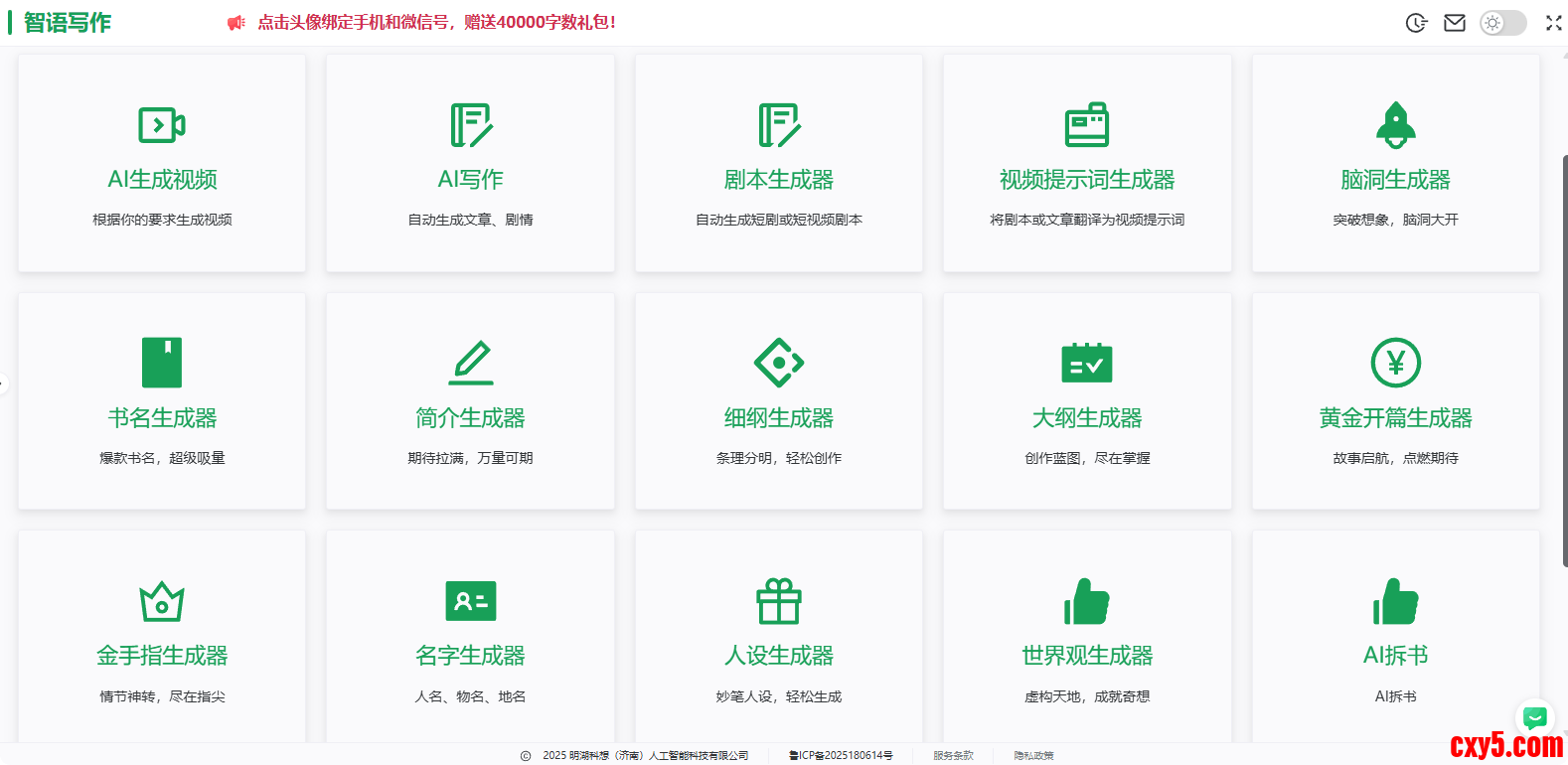The image size is (1568, 765).
Task: Select the 脑洞生成器 bell-shaped icon
Action: pyautogui.click(x=1396, y=125)
